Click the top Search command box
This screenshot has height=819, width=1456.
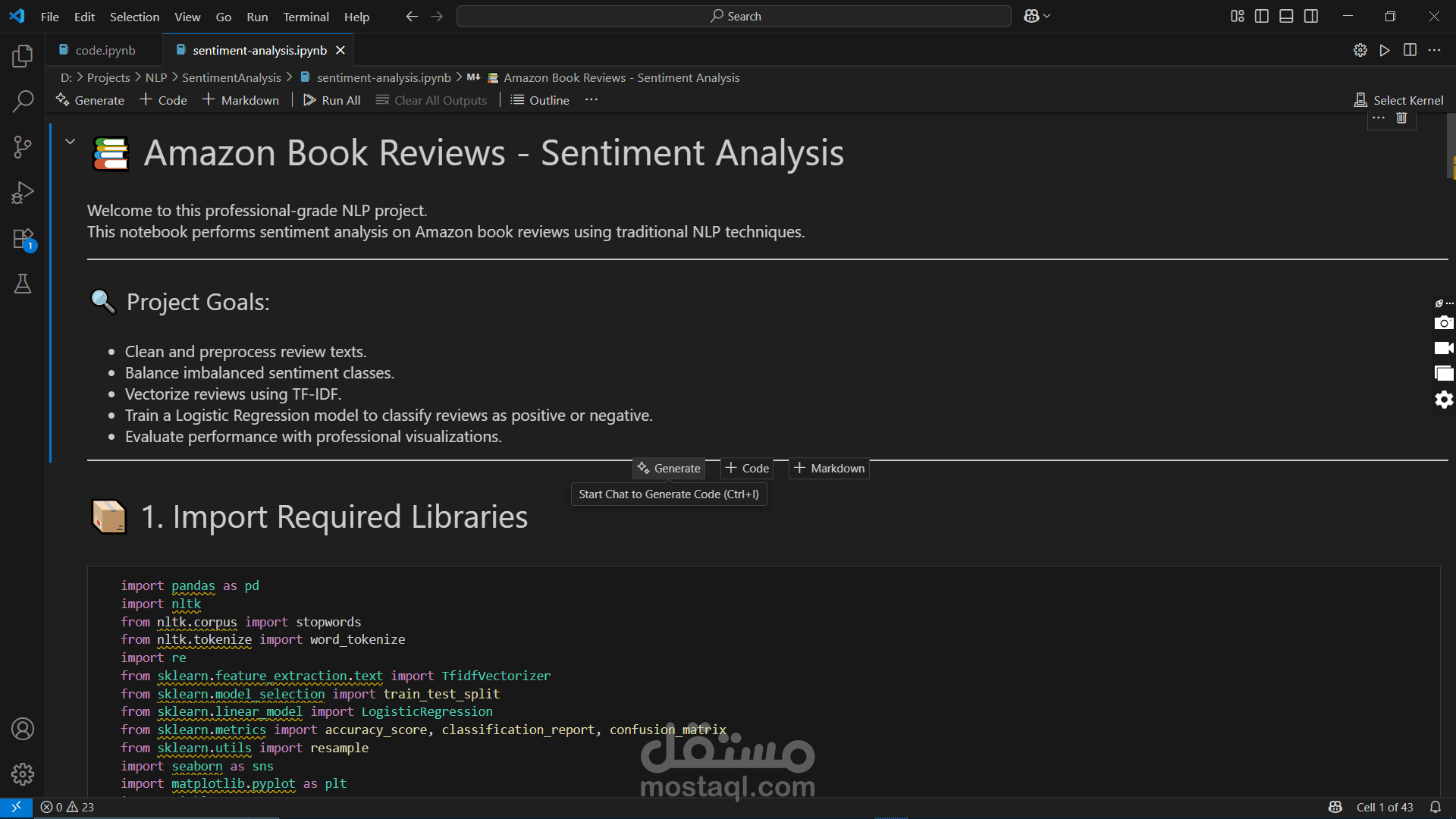point(733,16)
